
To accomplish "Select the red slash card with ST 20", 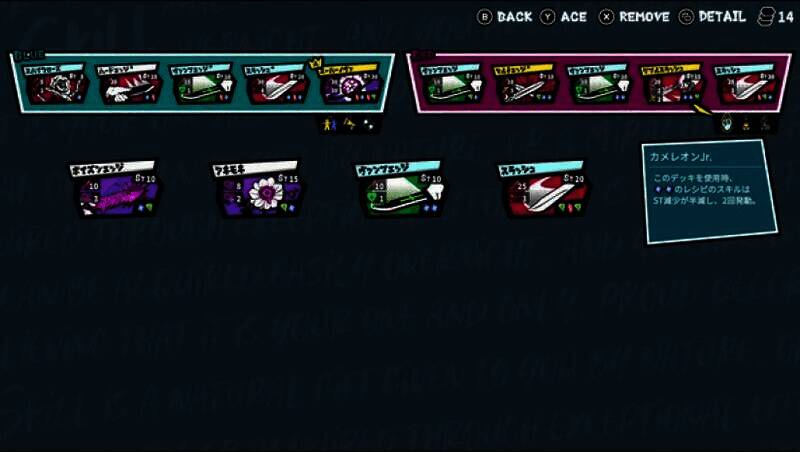I will [x=544, y=189].
